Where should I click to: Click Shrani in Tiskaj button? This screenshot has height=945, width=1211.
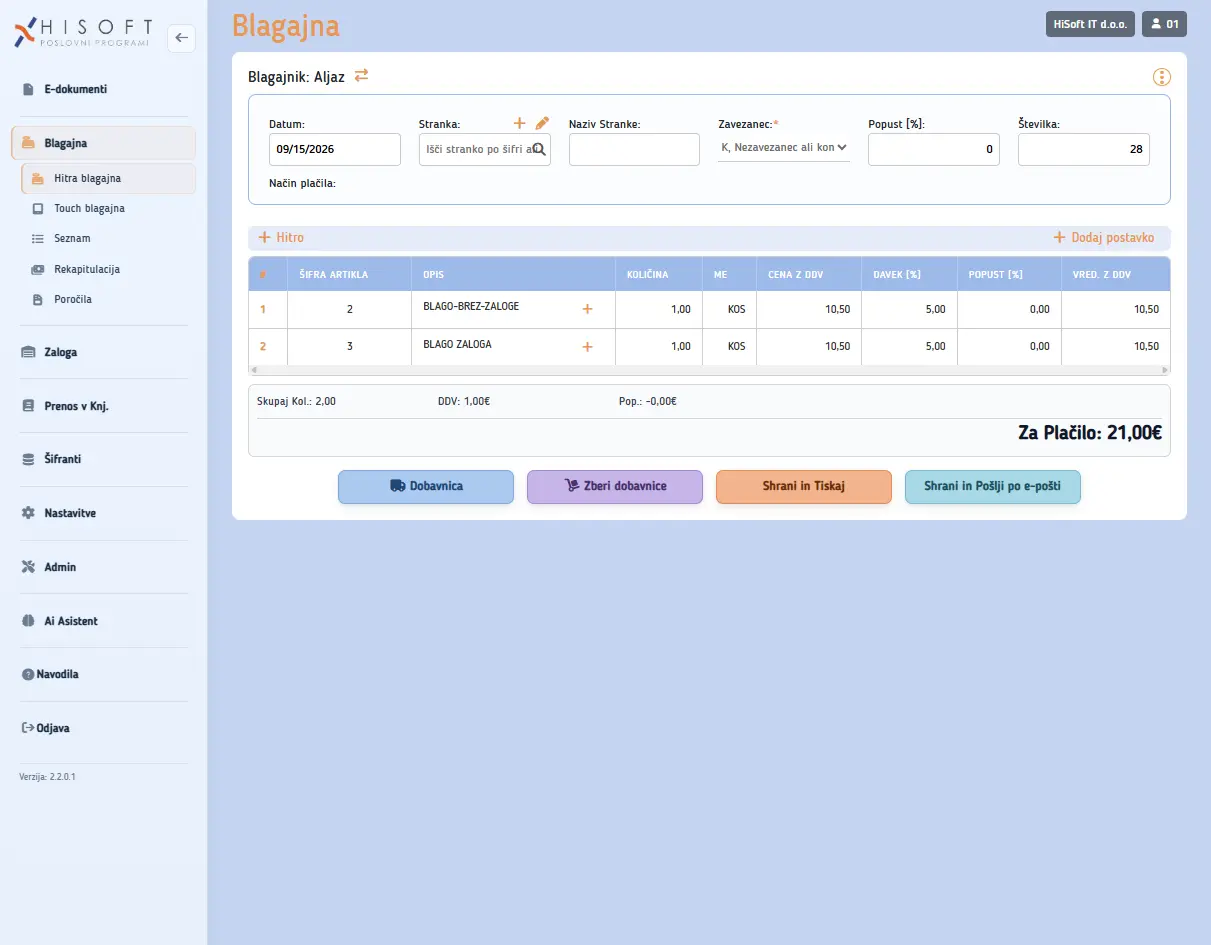804,487
